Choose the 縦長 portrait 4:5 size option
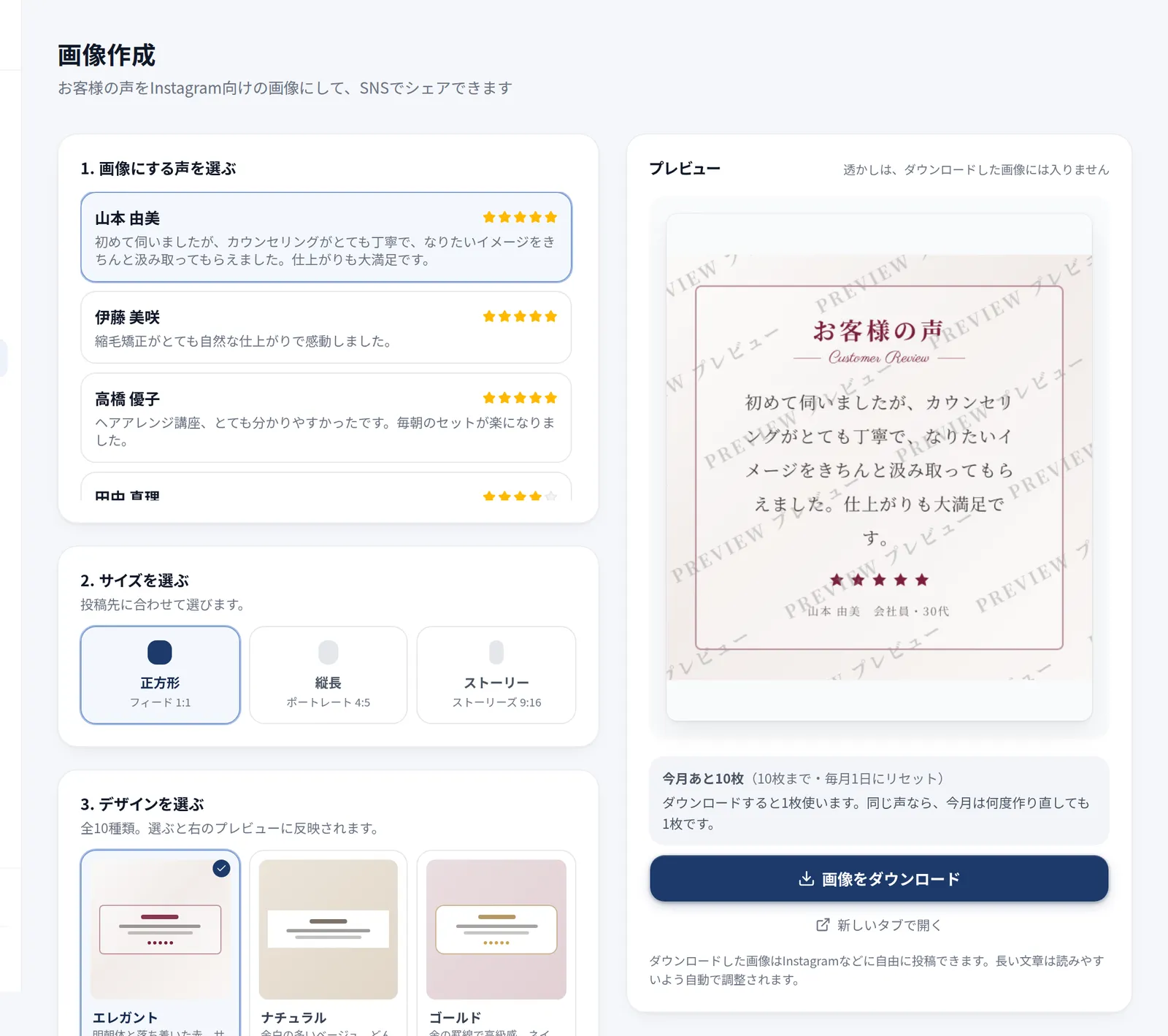 pyautogui.click(x=328, y=675)
